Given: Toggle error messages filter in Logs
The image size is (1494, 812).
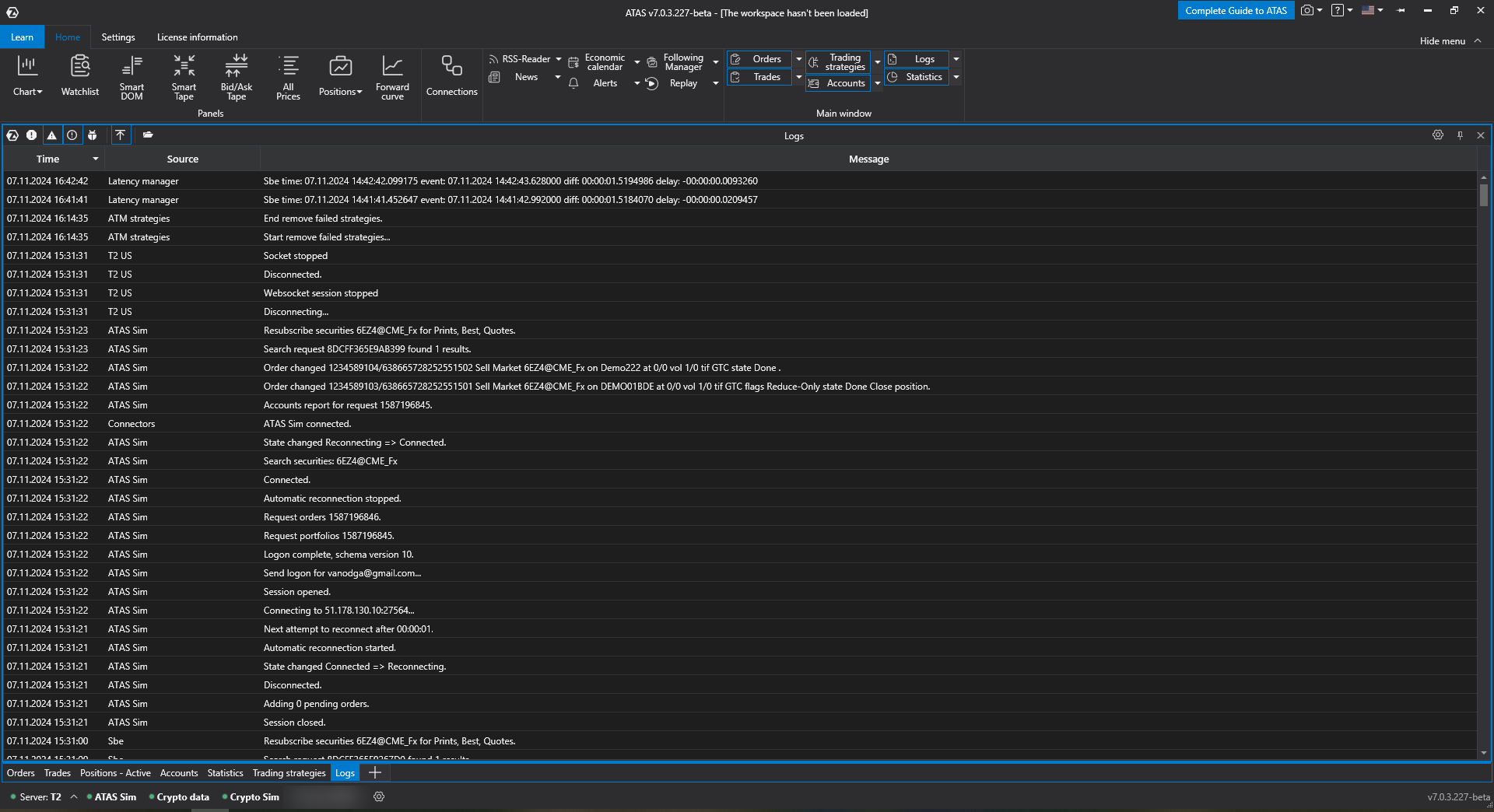Looking at the screenshot, I should click(31, 135).
